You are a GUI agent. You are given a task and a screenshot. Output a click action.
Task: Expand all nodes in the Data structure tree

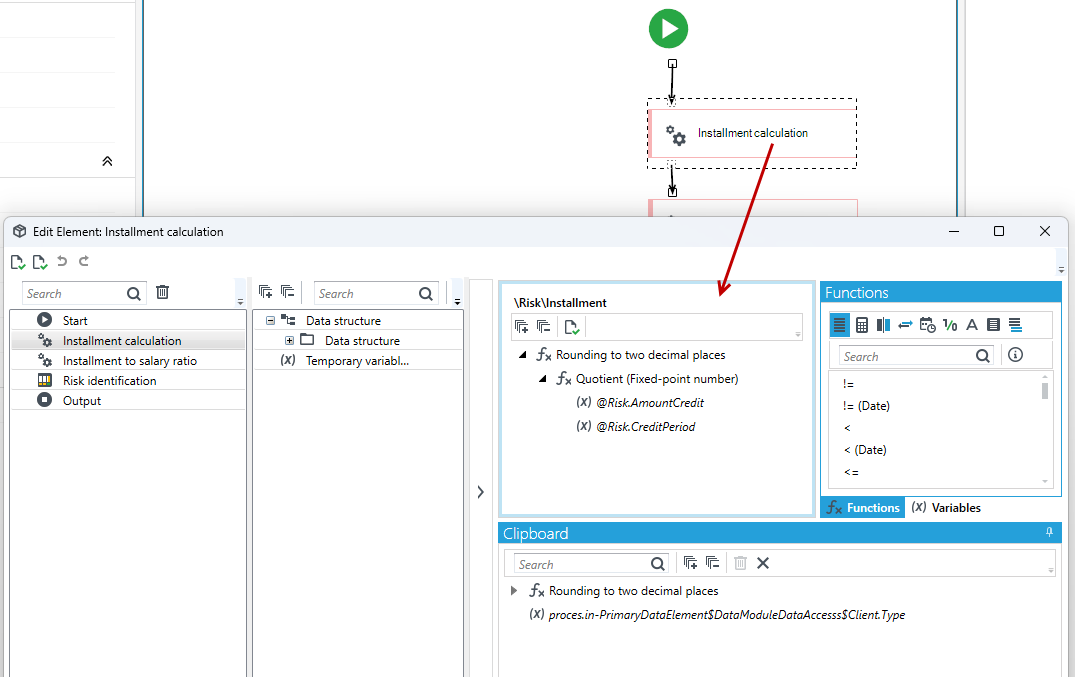coord(265,292)
